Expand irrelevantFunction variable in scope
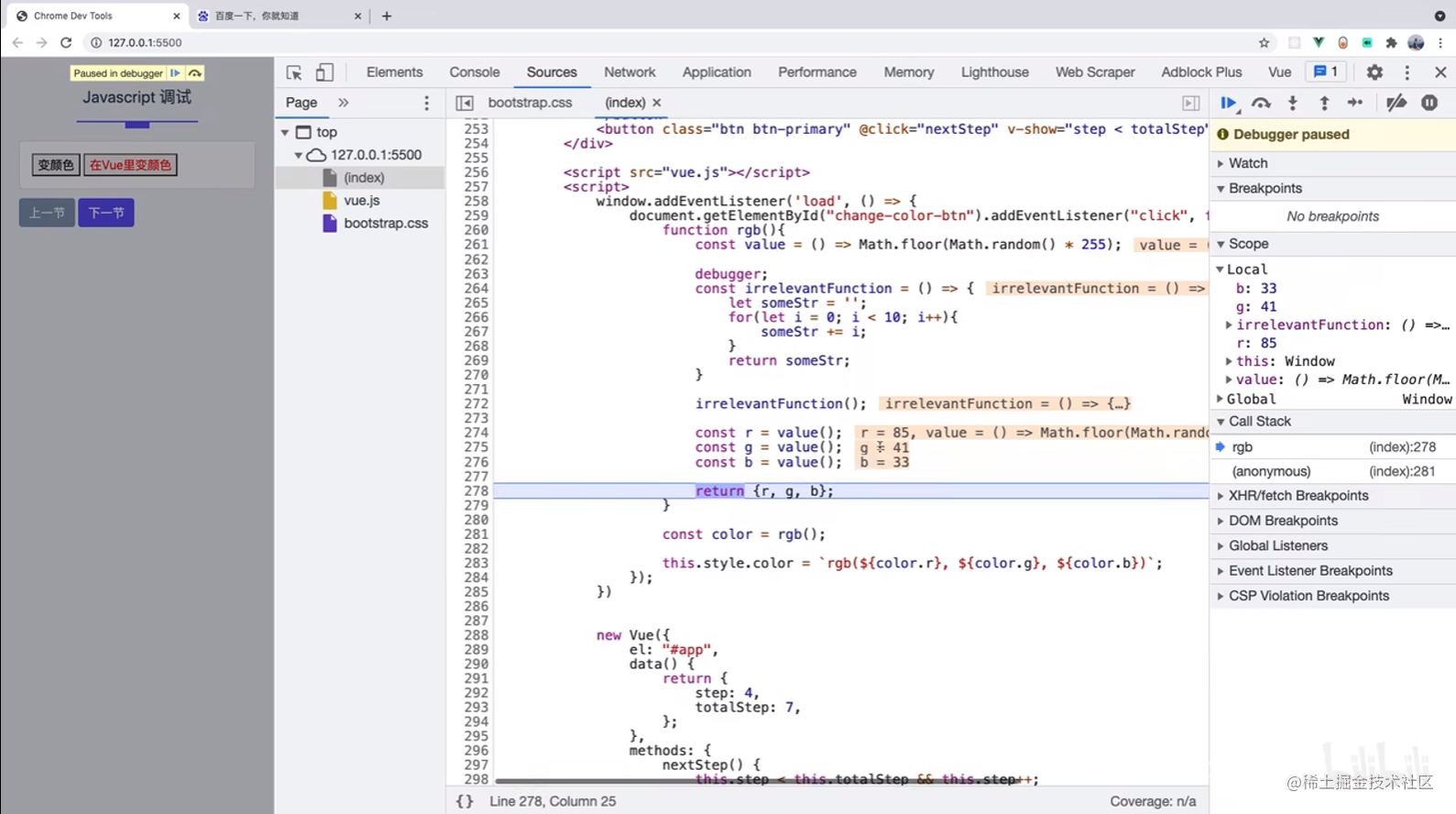Viewport: 1456px width, 814px height. [1229, 325]
